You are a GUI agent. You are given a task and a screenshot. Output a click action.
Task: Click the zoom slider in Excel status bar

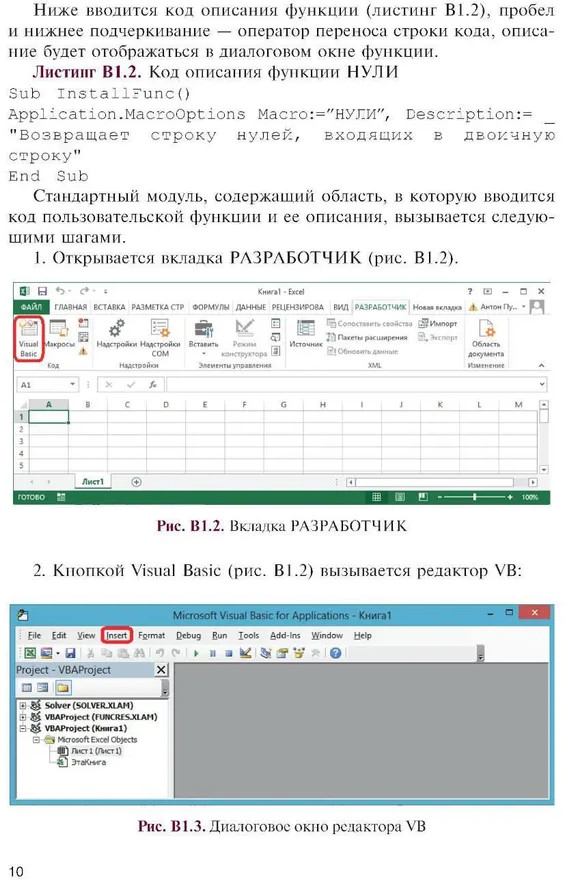(x=474, y=497)
